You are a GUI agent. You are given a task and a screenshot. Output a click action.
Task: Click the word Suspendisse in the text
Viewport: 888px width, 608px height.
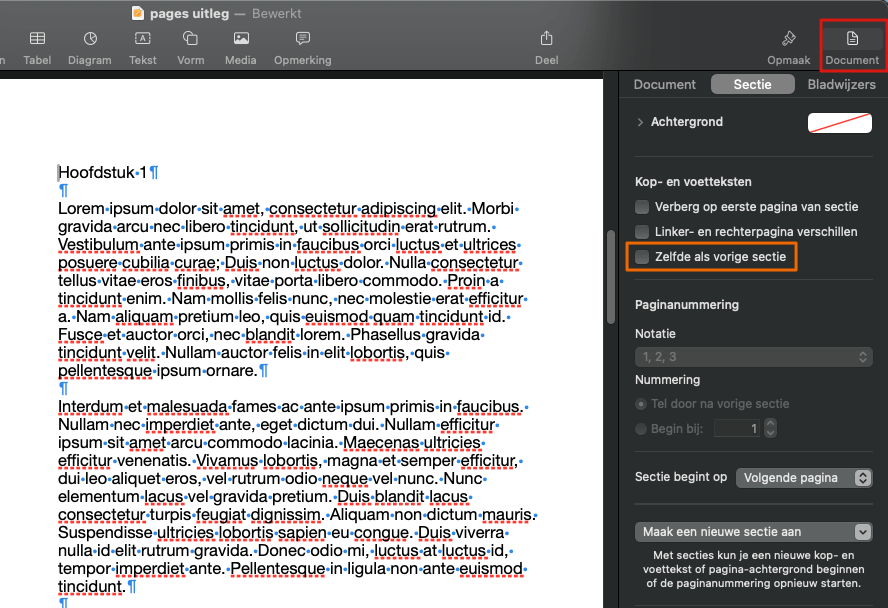(x=105, y=533)
